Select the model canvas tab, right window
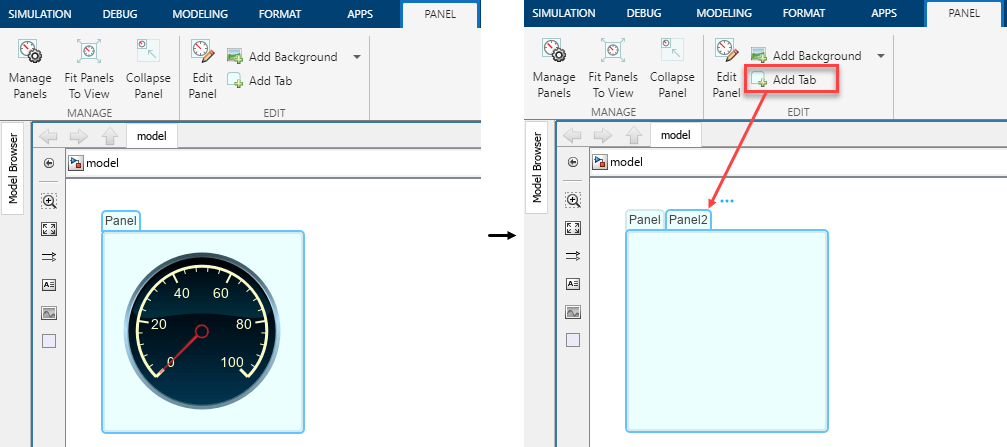 676,135
